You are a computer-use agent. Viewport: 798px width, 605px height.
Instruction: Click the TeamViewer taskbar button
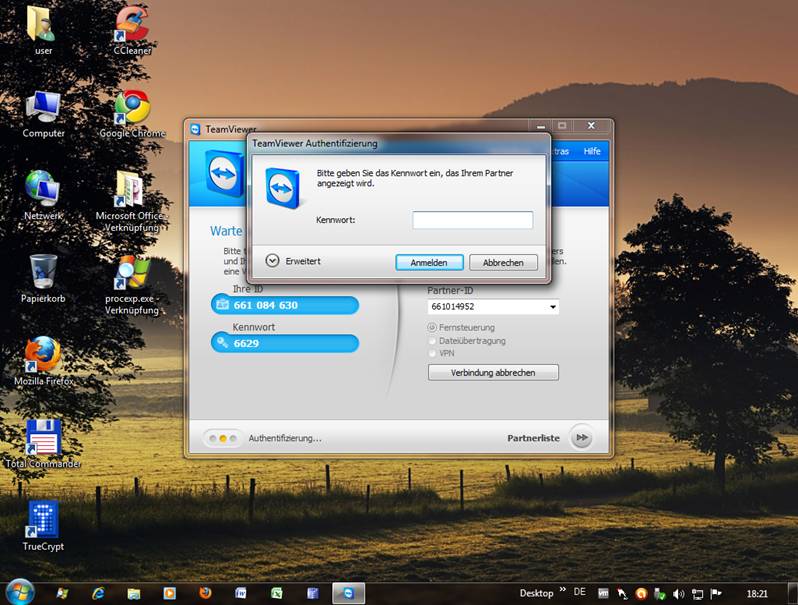tap(349, 592)
